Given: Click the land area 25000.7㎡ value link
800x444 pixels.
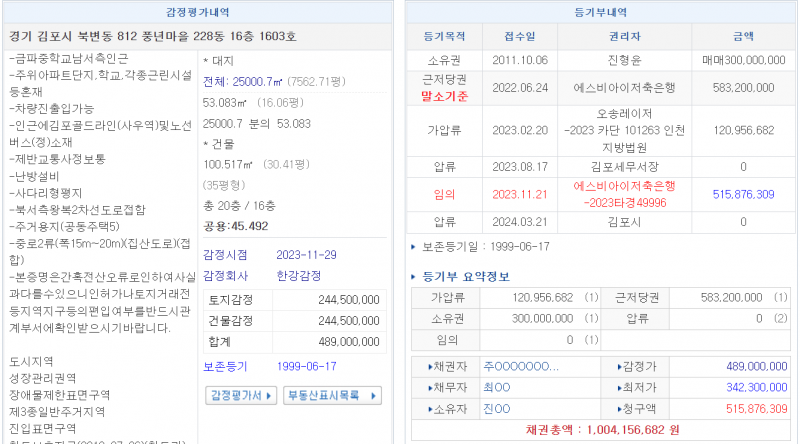Looking at the screenshot, I should 260,81.
